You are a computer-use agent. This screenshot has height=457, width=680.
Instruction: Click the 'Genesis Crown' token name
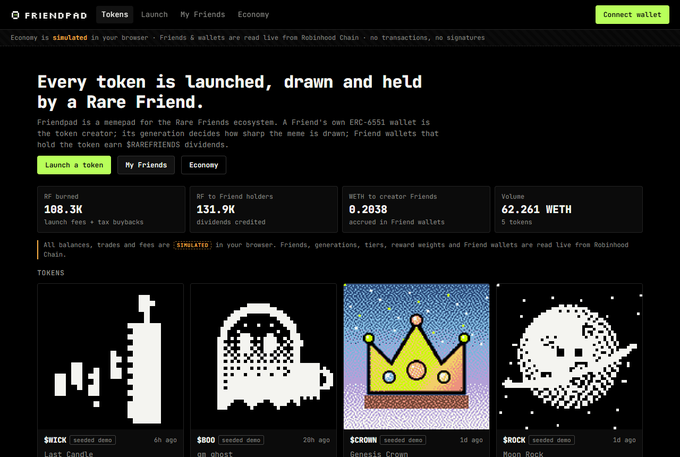(379, 454)
